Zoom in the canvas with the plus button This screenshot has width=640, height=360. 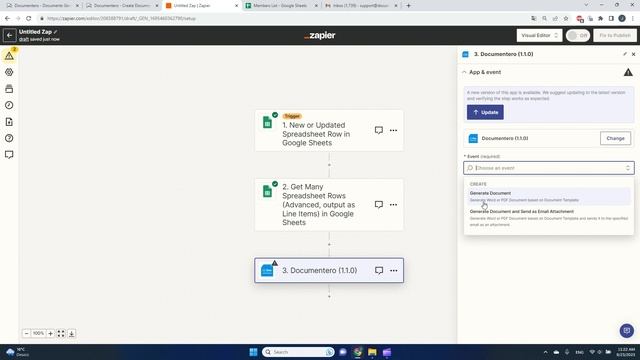pos(50,333)
